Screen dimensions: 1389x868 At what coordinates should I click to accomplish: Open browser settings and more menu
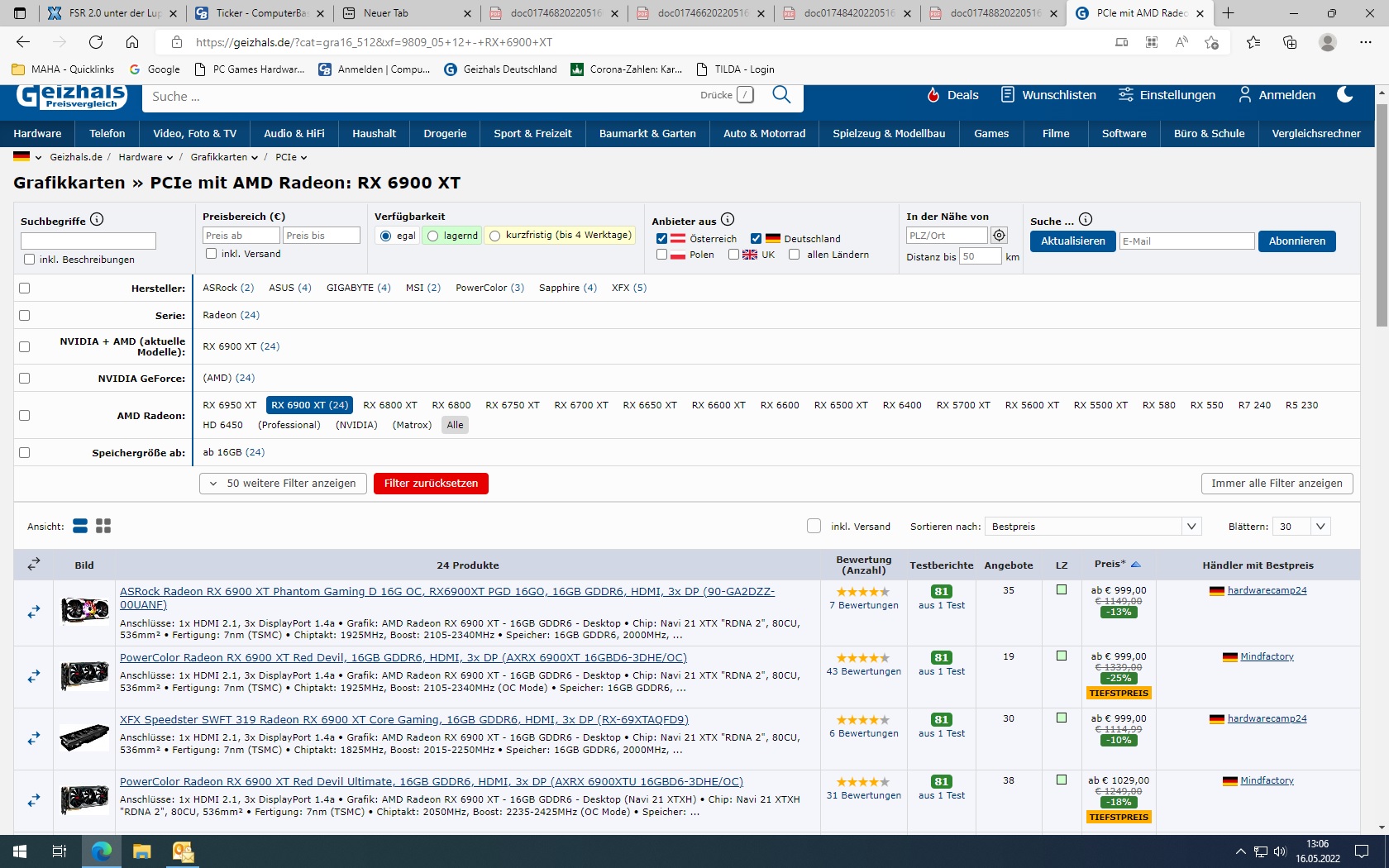(1366, 42)
